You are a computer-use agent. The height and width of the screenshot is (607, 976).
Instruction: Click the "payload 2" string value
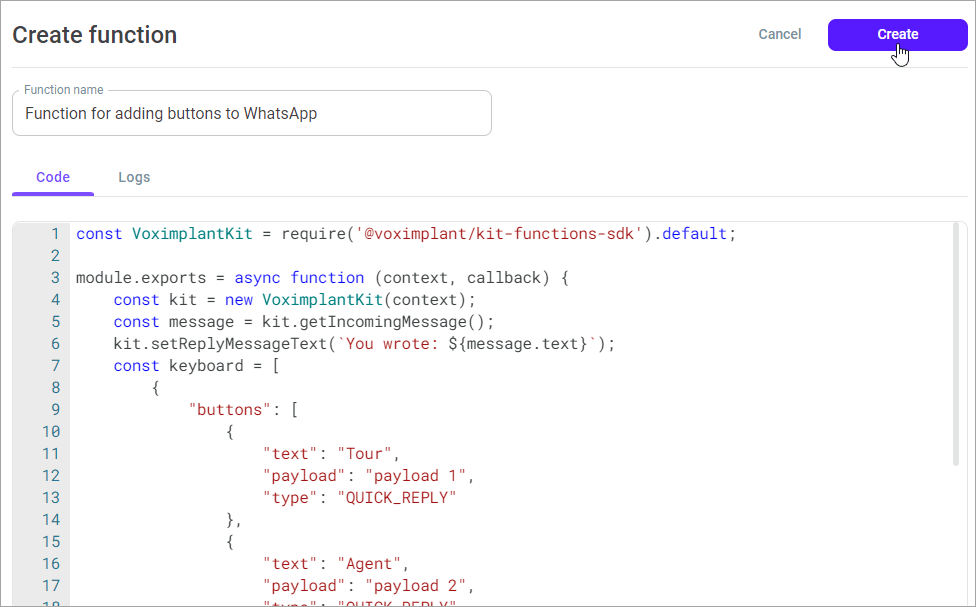coord(416,586)
